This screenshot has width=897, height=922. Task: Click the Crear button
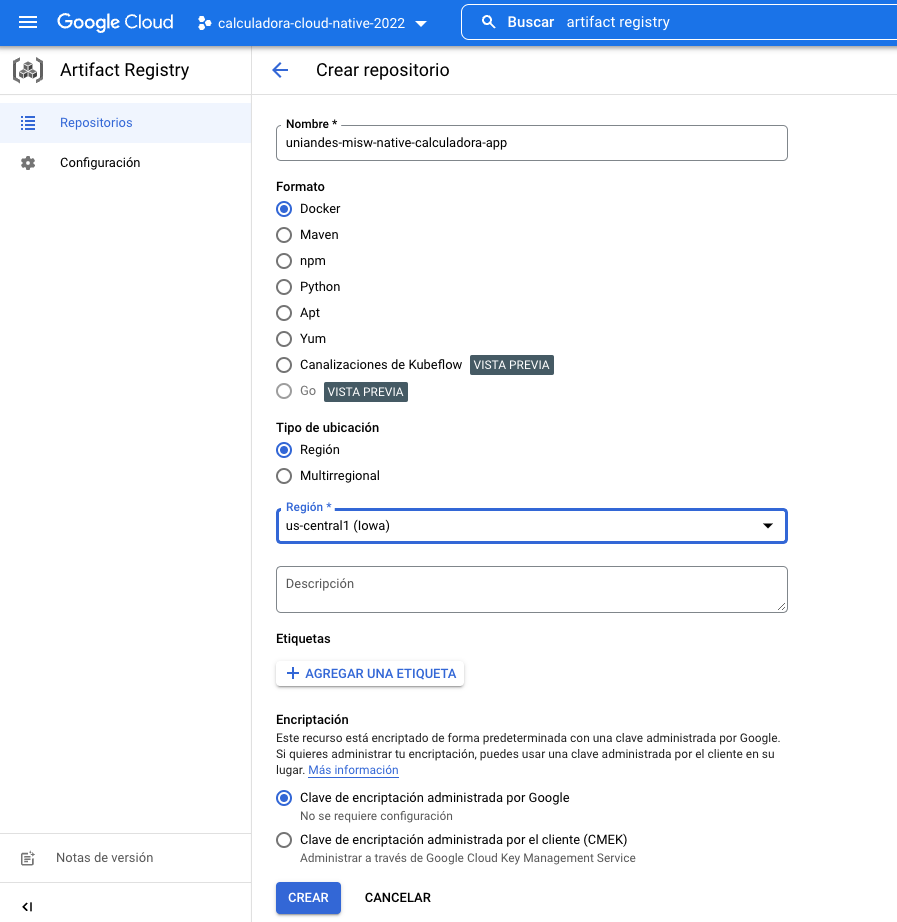click(x=308, y=897)
